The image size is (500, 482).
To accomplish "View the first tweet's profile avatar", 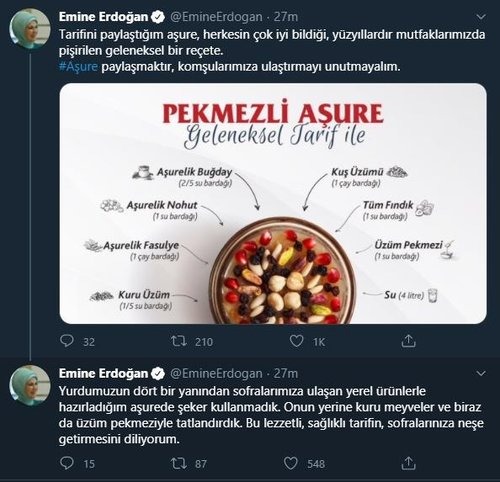I will pyautogui.click(x=30, y=29).
